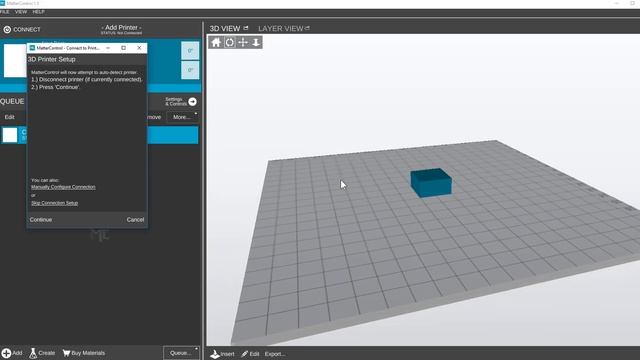This screenshot has width=640, height=360.
Task: Open the VIEW menu
Action: pyautogui.click(x=21, y=12)
